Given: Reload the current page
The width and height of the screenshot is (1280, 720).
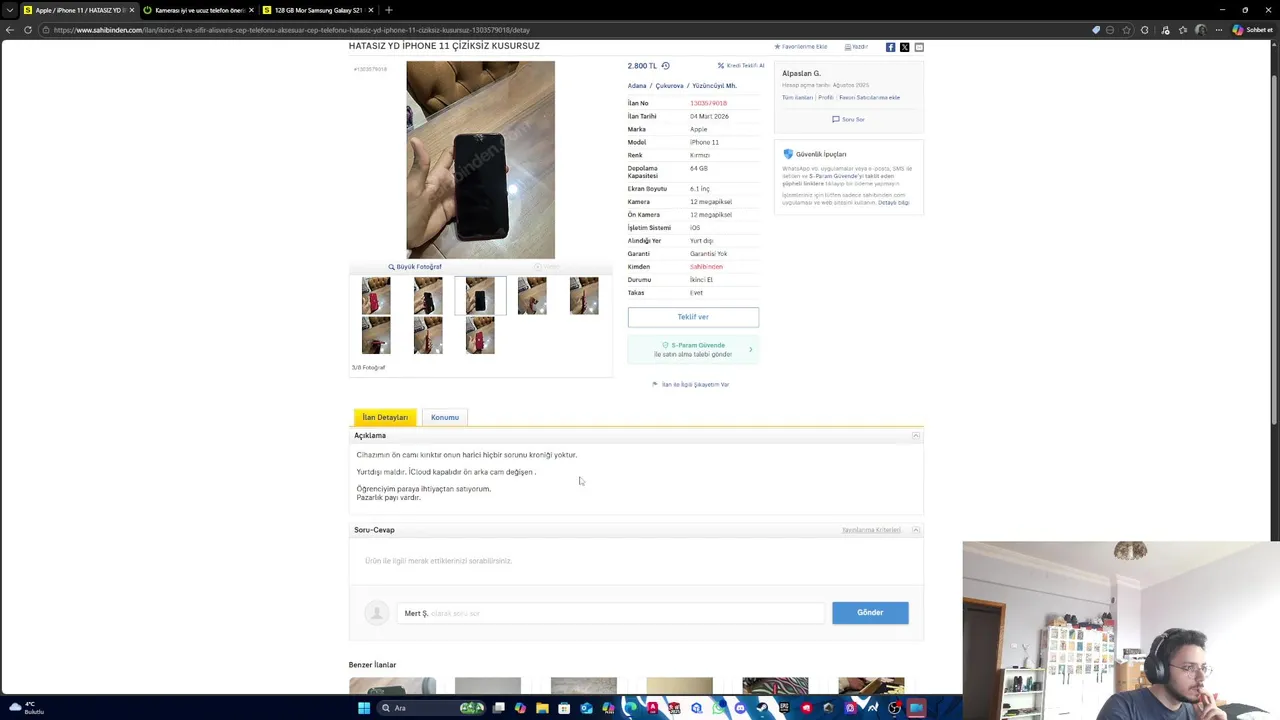Looking at the screenshot, I should pos(28,30).
